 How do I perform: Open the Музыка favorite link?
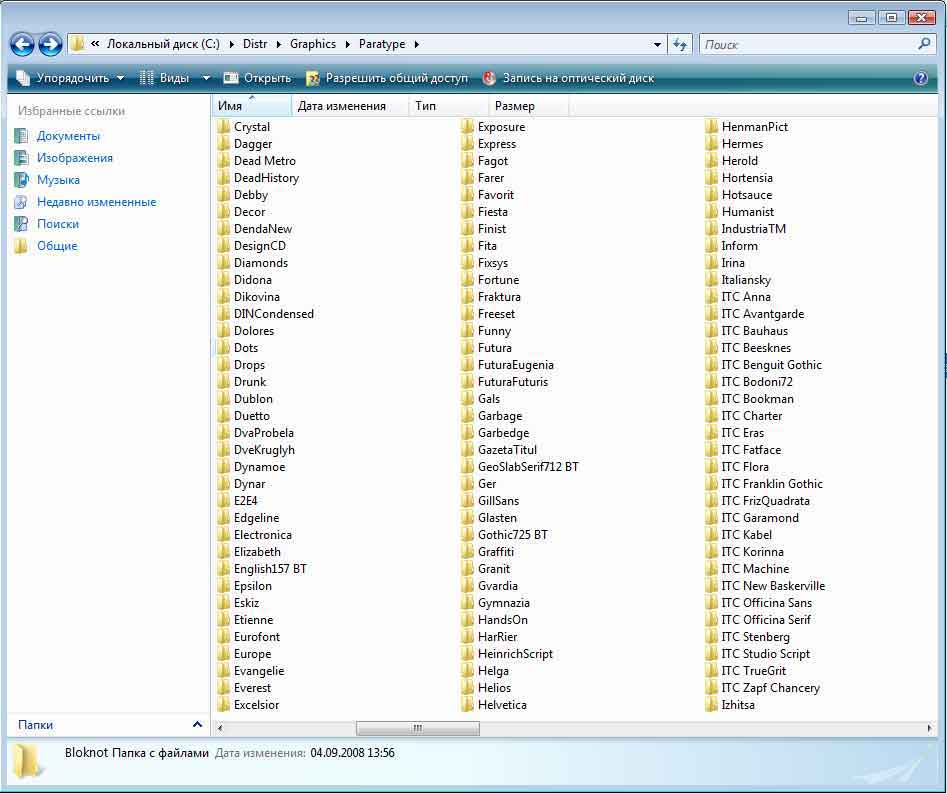pyautogui.click(x=58, y=180)
